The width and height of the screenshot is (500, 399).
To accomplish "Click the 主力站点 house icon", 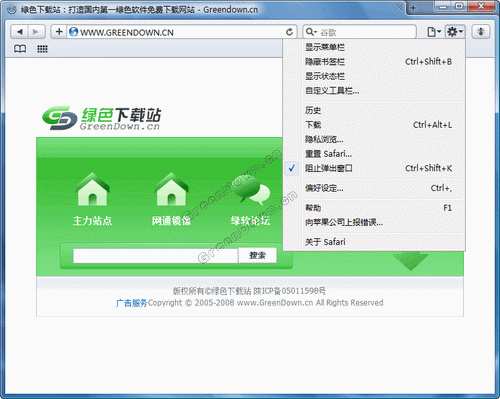I will [92, 189].
